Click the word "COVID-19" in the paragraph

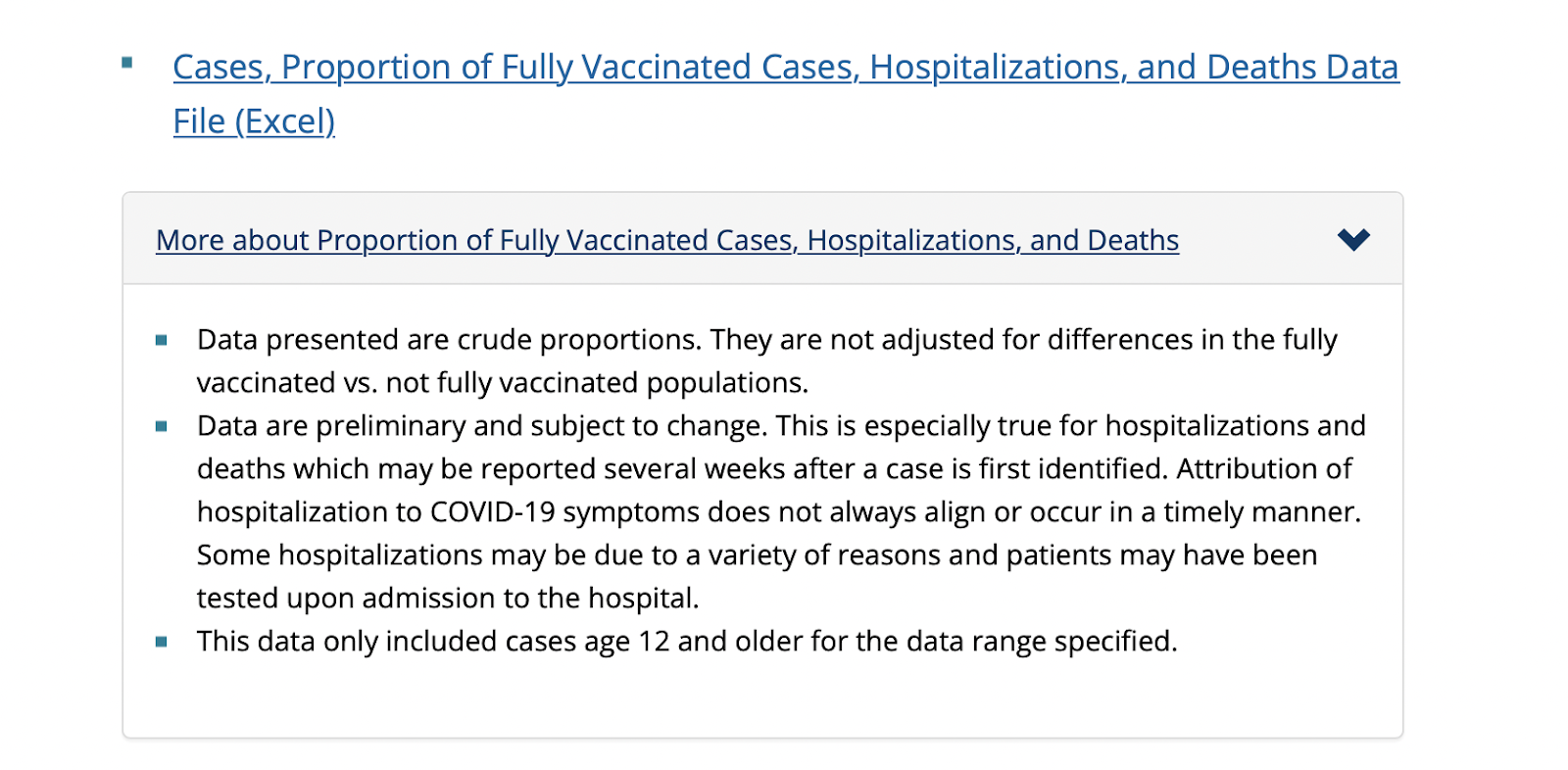point(492,512)
